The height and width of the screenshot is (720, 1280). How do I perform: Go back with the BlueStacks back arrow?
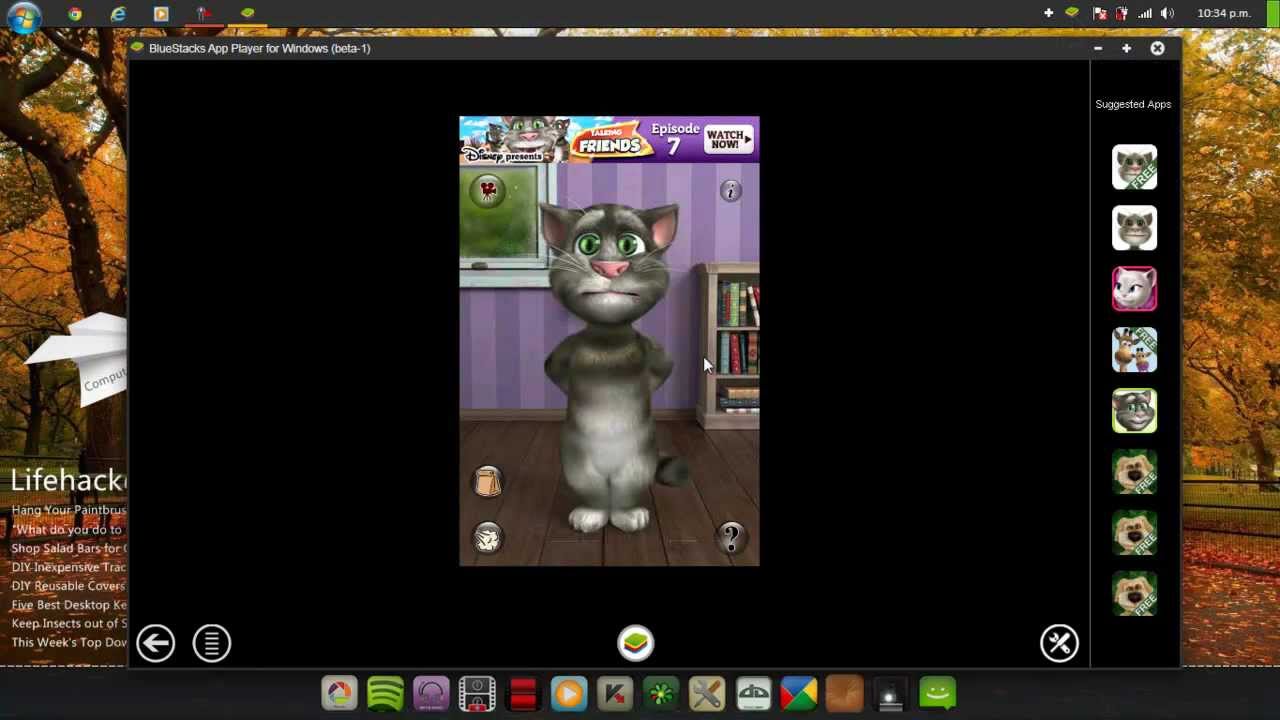click(156, 643)
